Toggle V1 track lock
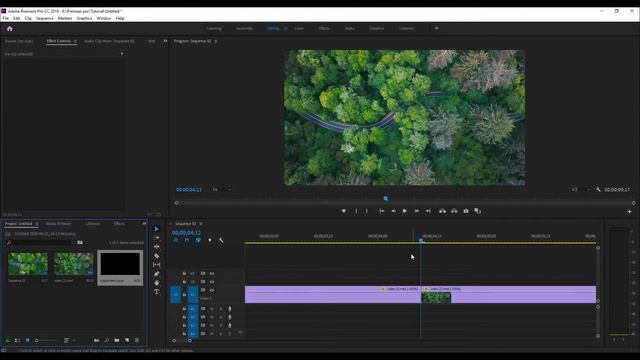640x360 pixels. [184, 294]
